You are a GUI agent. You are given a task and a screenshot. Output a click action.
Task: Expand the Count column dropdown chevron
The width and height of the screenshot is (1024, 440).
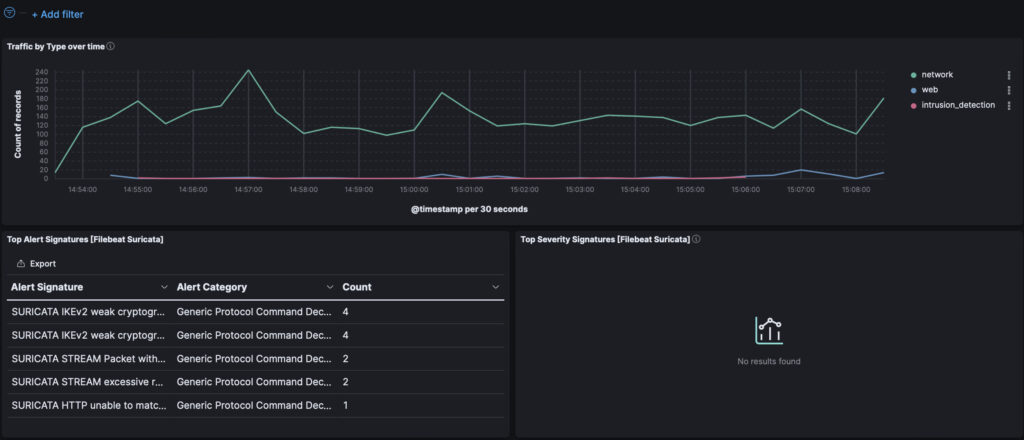495,288
